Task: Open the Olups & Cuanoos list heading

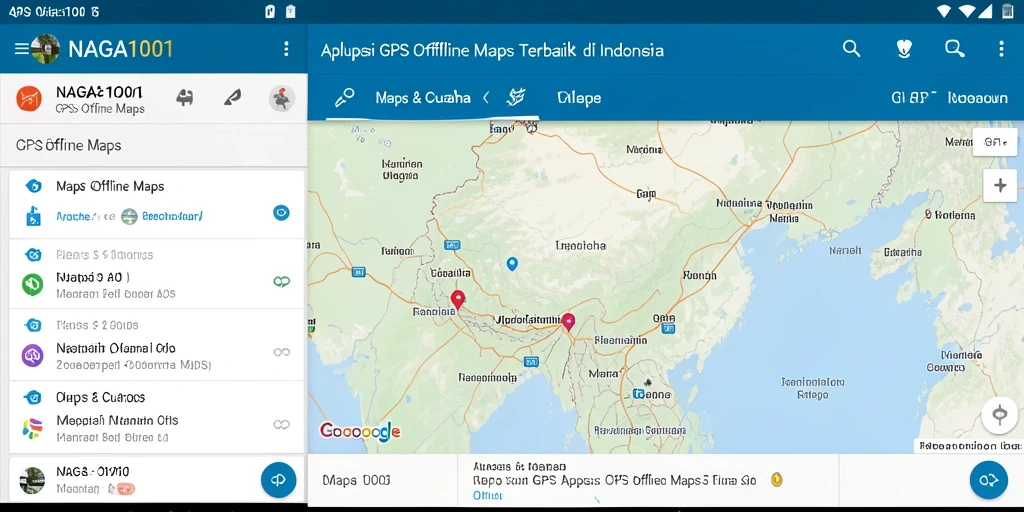Action: 101,397
